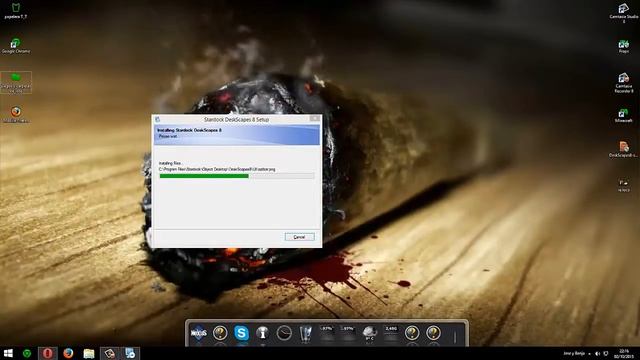Click the 97% meter next to the weather widget
The width and height of the screenshot is (640, 360).
click(x=348, y=333)
